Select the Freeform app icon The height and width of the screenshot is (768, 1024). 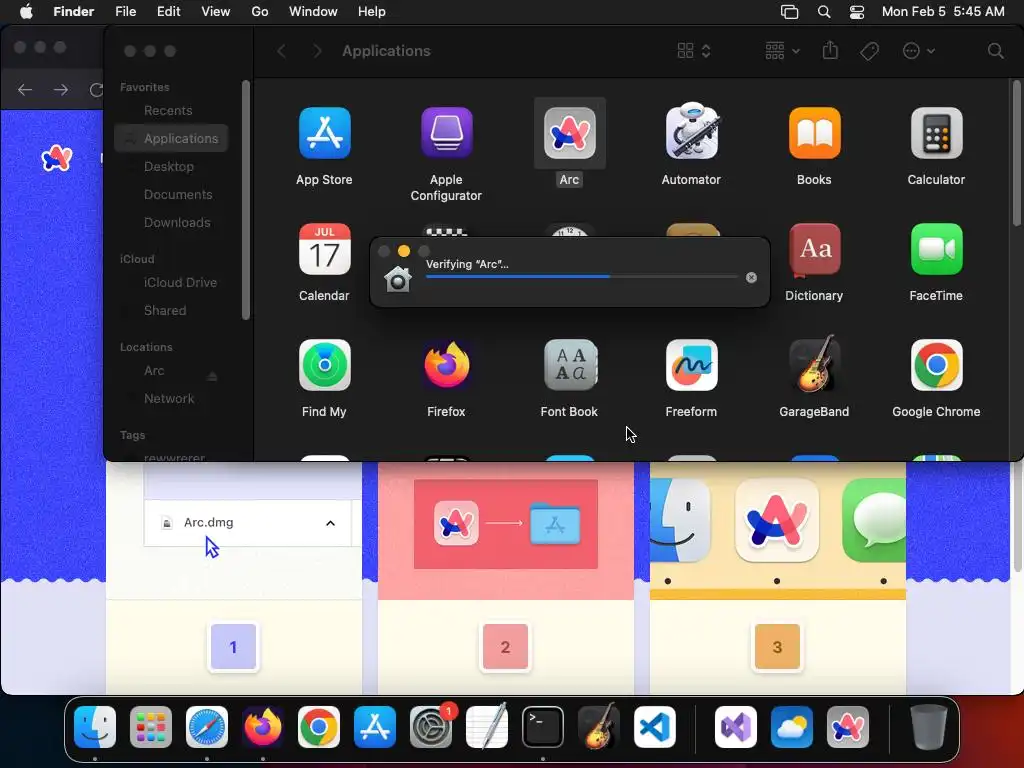click(692, 365)
